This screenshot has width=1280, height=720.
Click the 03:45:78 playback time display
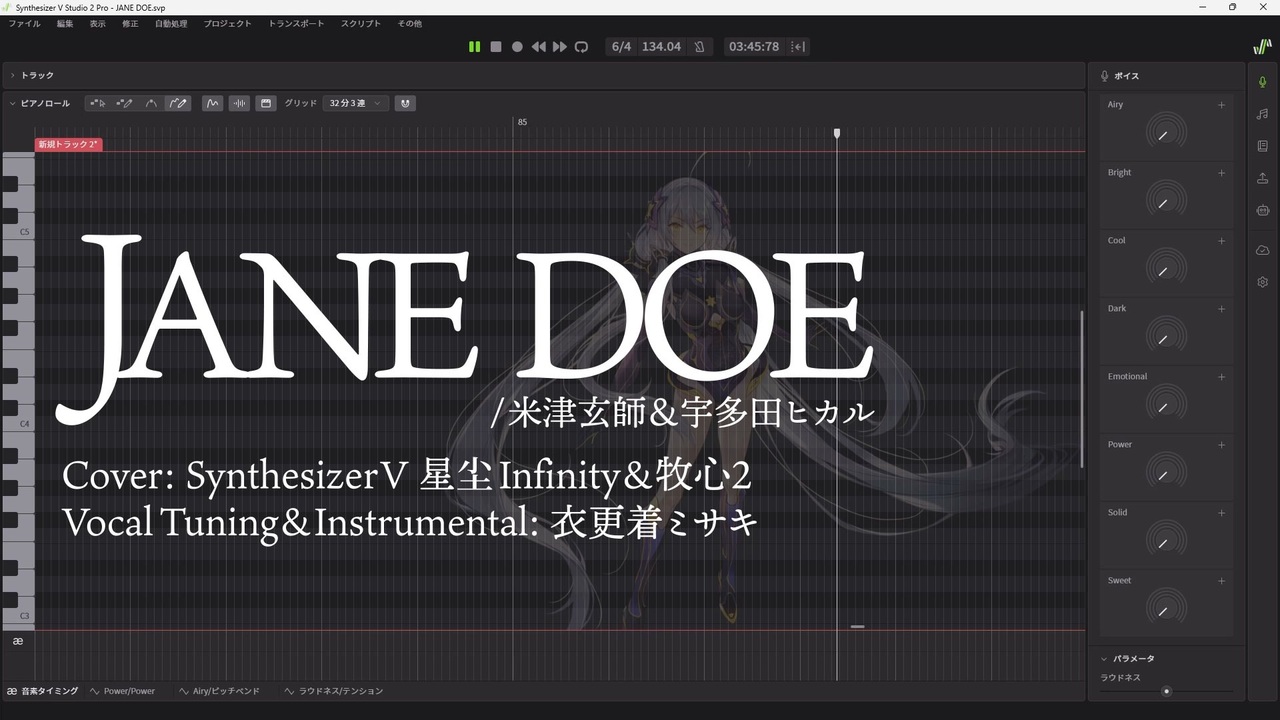(x=754, y=46)
